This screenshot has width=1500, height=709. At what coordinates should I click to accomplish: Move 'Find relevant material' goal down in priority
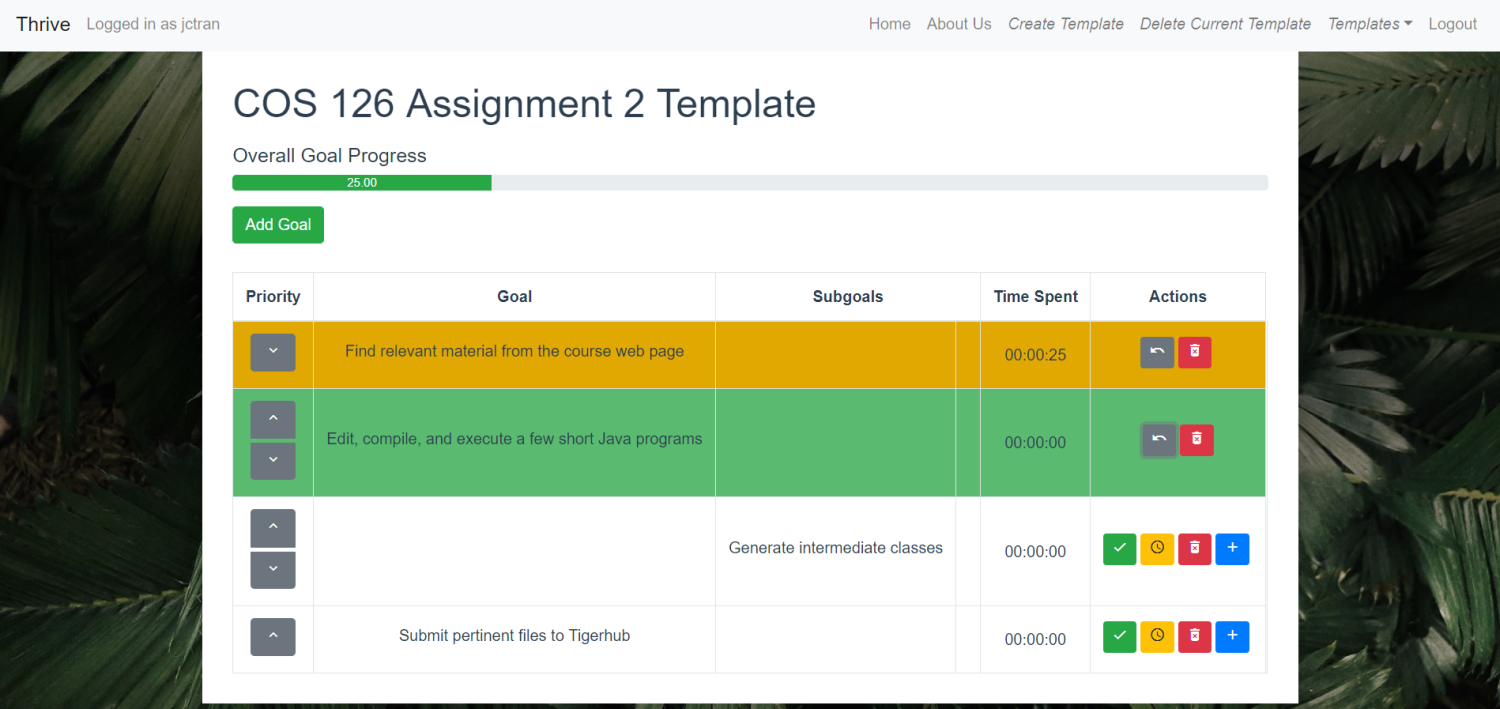tap(273, 353)
